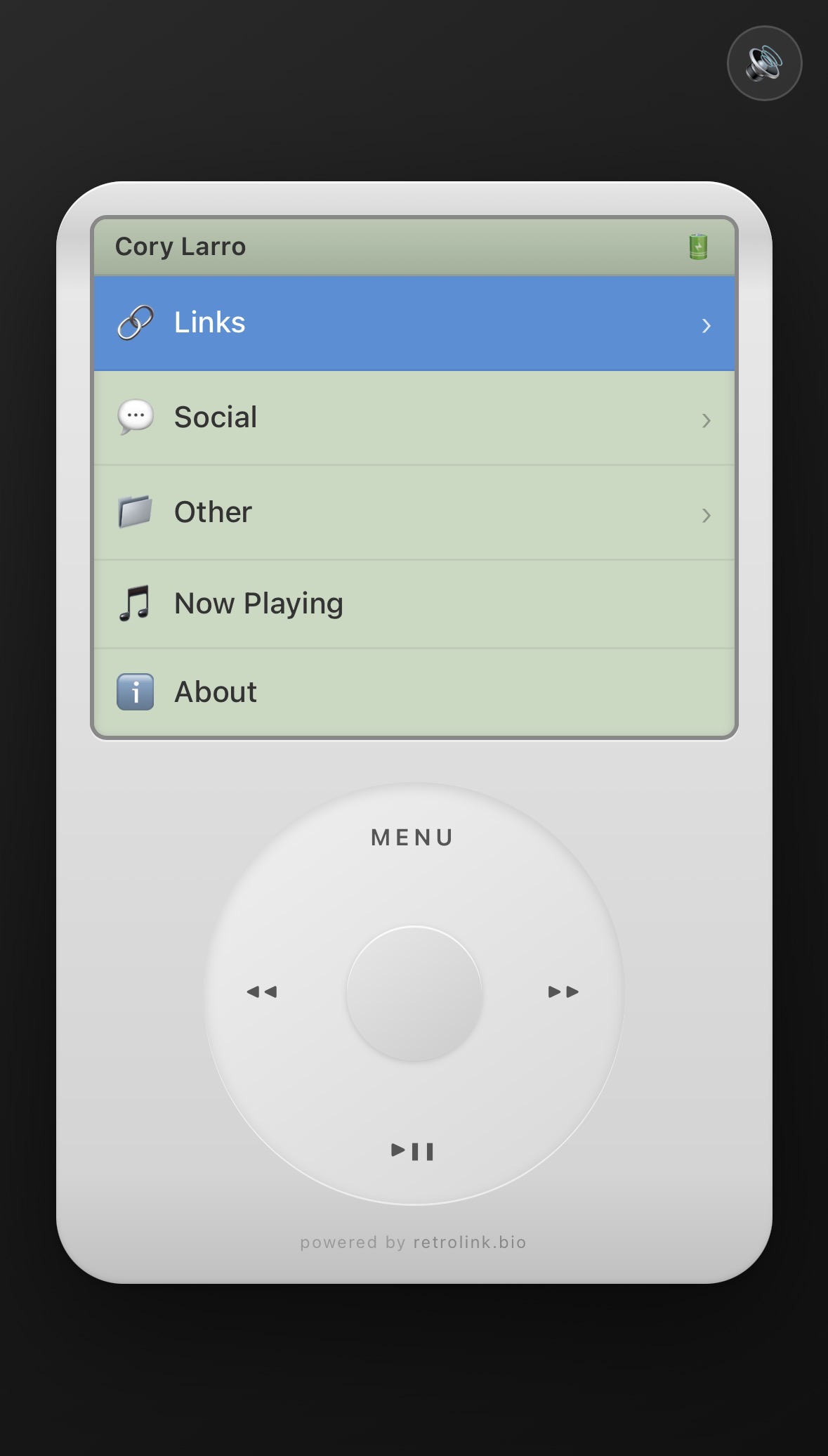Click the Cory Larro title
828x1456 pixels.
180,247
